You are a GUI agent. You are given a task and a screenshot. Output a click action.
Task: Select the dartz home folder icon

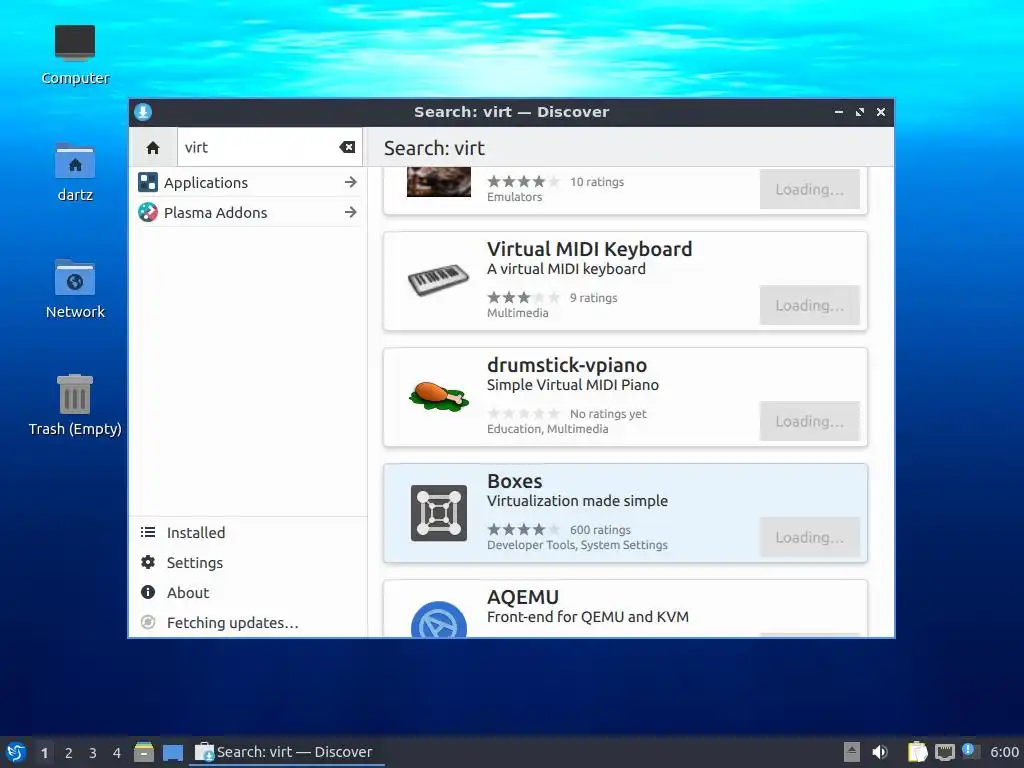(75, 172)
